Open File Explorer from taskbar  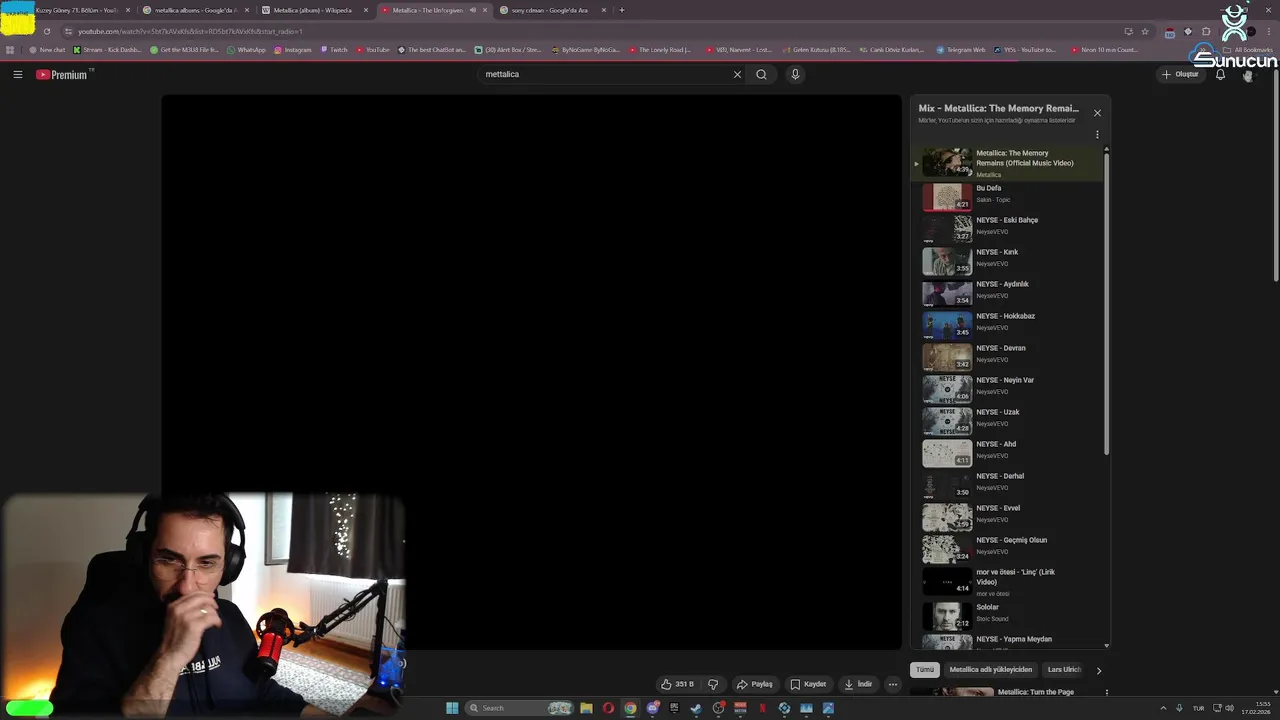coord(586,708)
